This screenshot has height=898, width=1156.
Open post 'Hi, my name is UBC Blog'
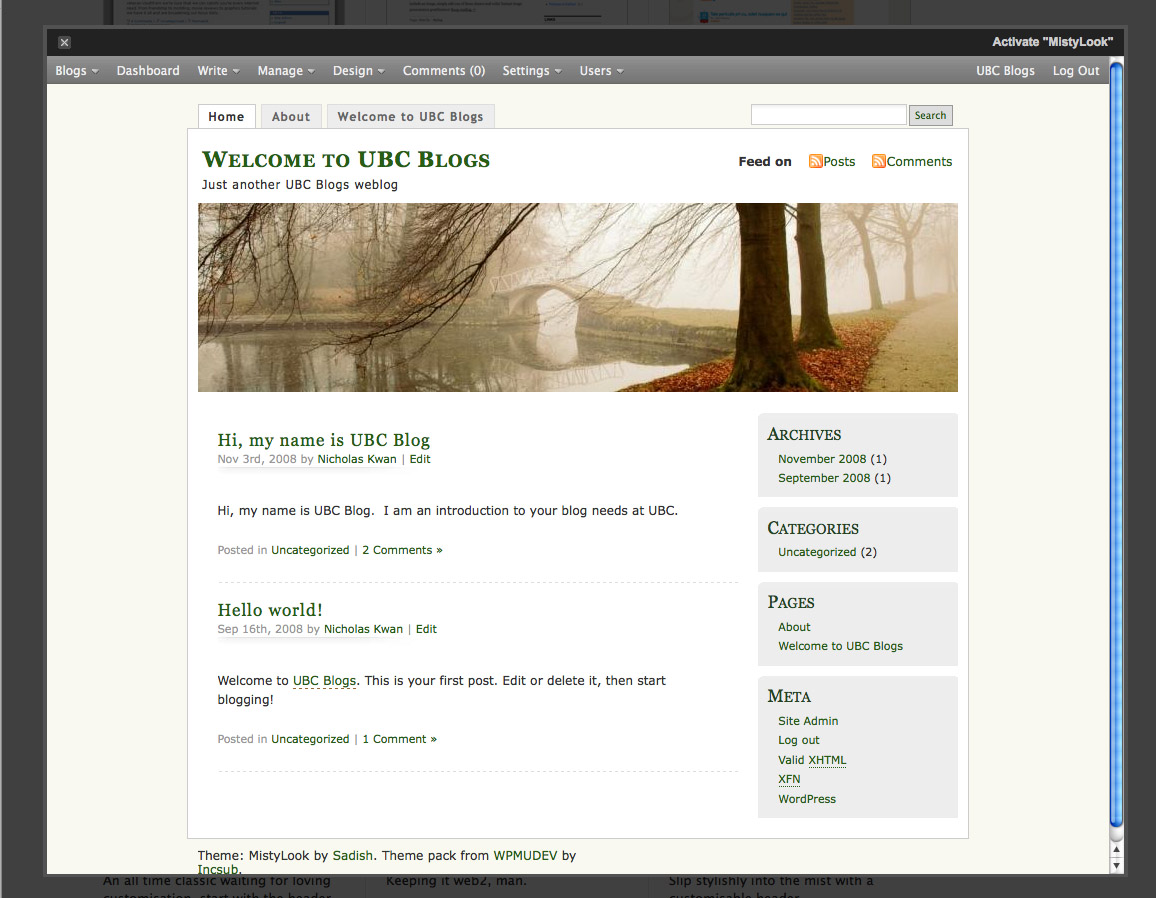[x=324, y=440]
